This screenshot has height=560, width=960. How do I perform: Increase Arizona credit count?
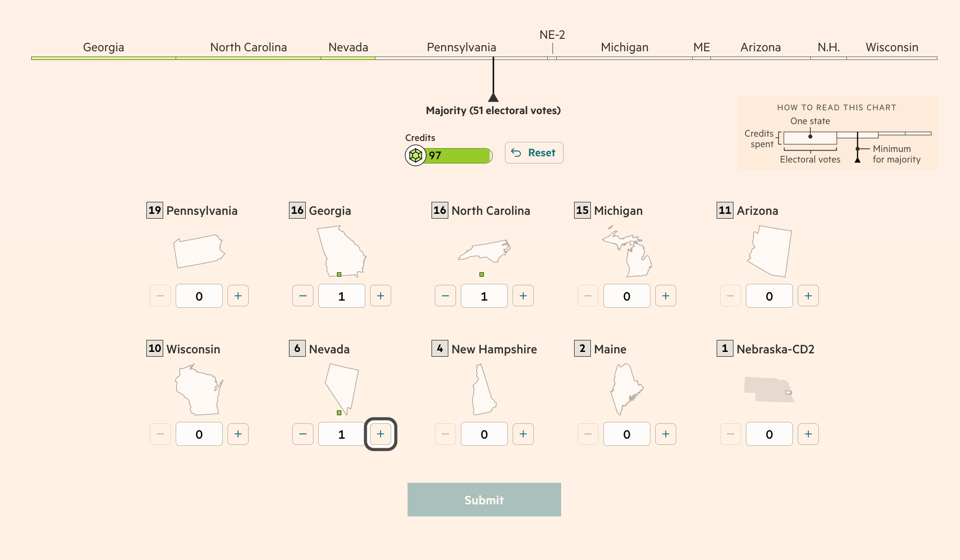(808, 296)
